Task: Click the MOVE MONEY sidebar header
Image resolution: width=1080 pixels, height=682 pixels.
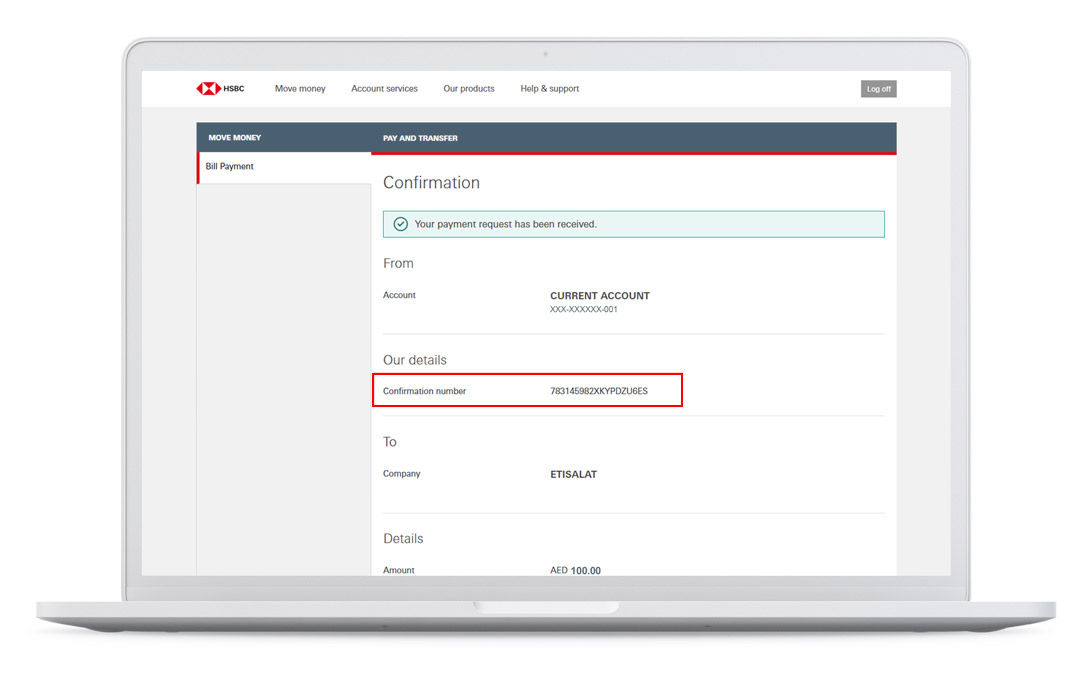Action: [x=235, y=138]
